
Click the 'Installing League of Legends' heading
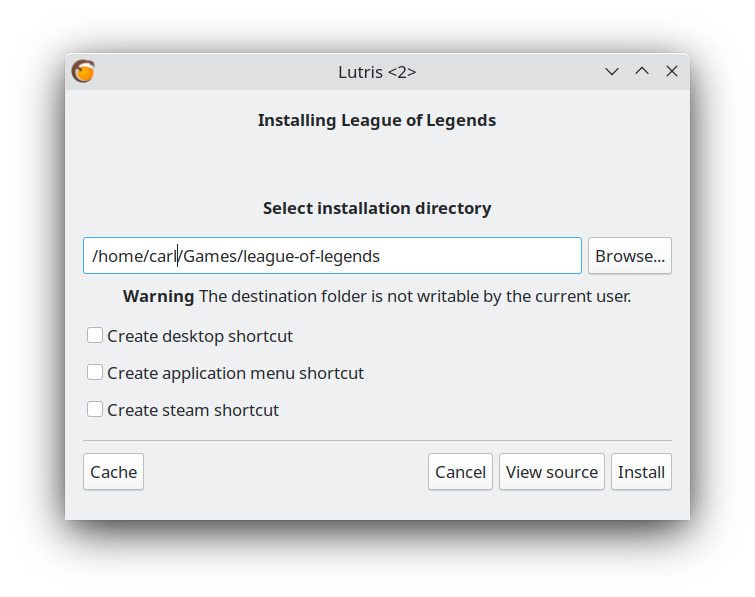377,120
